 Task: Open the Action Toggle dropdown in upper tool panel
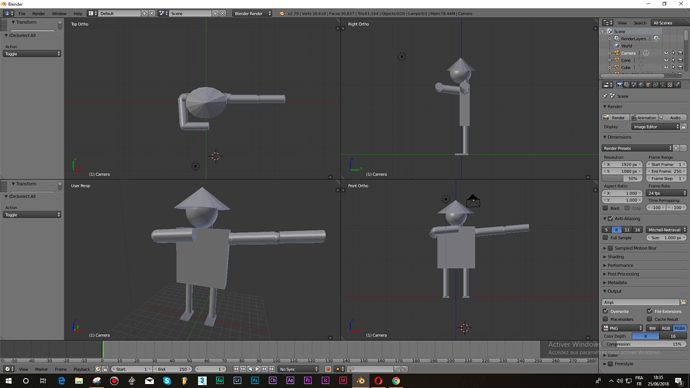click(x=32, y=54)
